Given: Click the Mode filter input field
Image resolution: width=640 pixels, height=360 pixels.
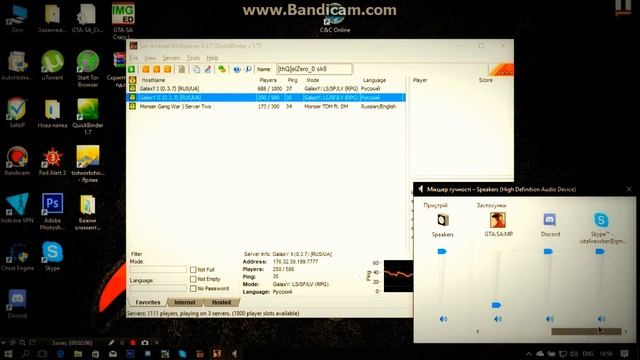Looking at the screenshot, I should [158, 269].
